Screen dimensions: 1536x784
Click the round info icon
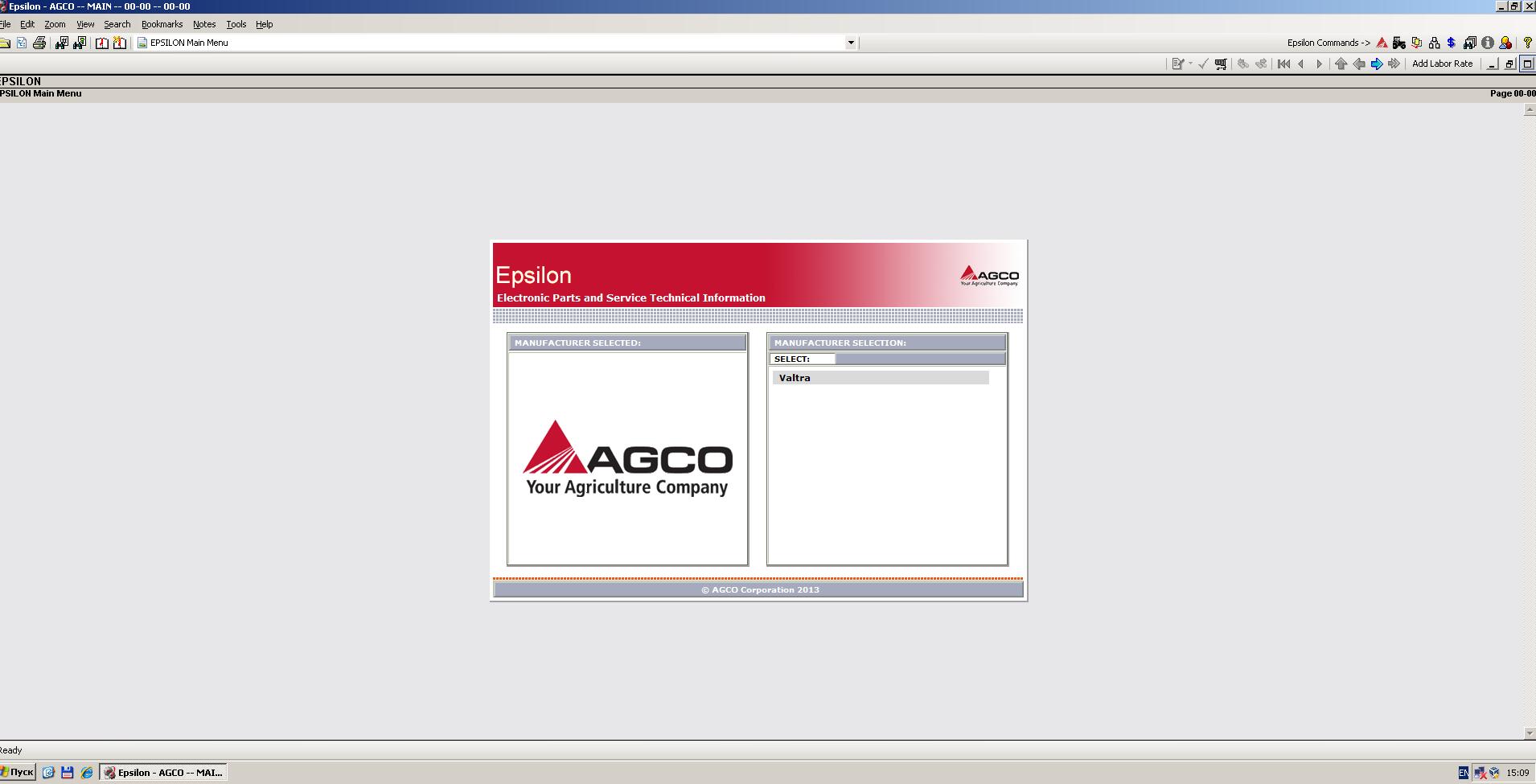[x=1488, y=43]
